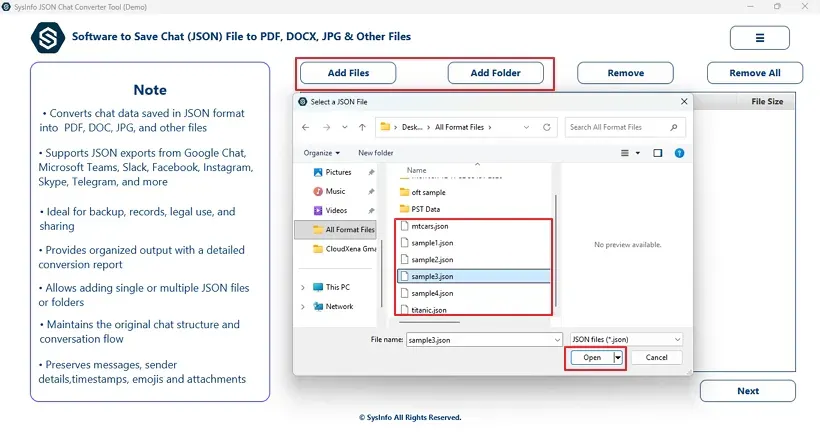The image size is (820, 432).
Task: Click the Desk... breadcrumb segment
Action: point(412,127)
